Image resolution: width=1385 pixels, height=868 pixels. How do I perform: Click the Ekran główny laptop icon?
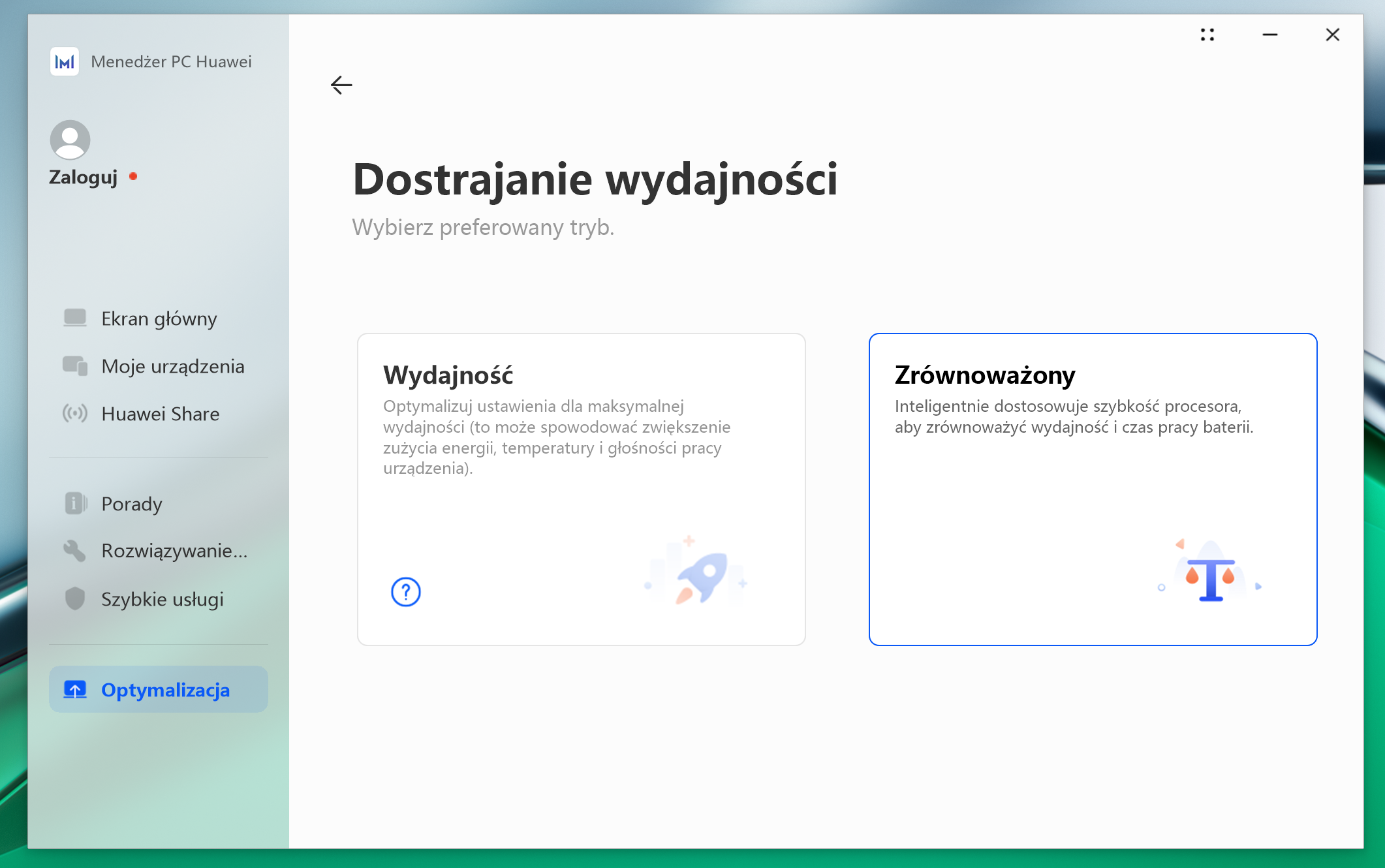tap(75, 318)
